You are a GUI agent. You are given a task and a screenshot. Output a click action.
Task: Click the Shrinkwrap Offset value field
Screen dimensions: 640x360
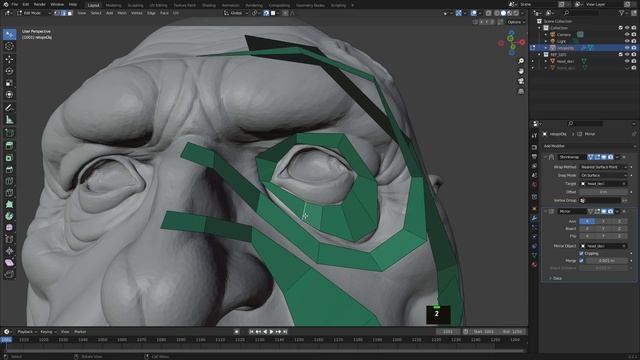click(x=603, y=192)
